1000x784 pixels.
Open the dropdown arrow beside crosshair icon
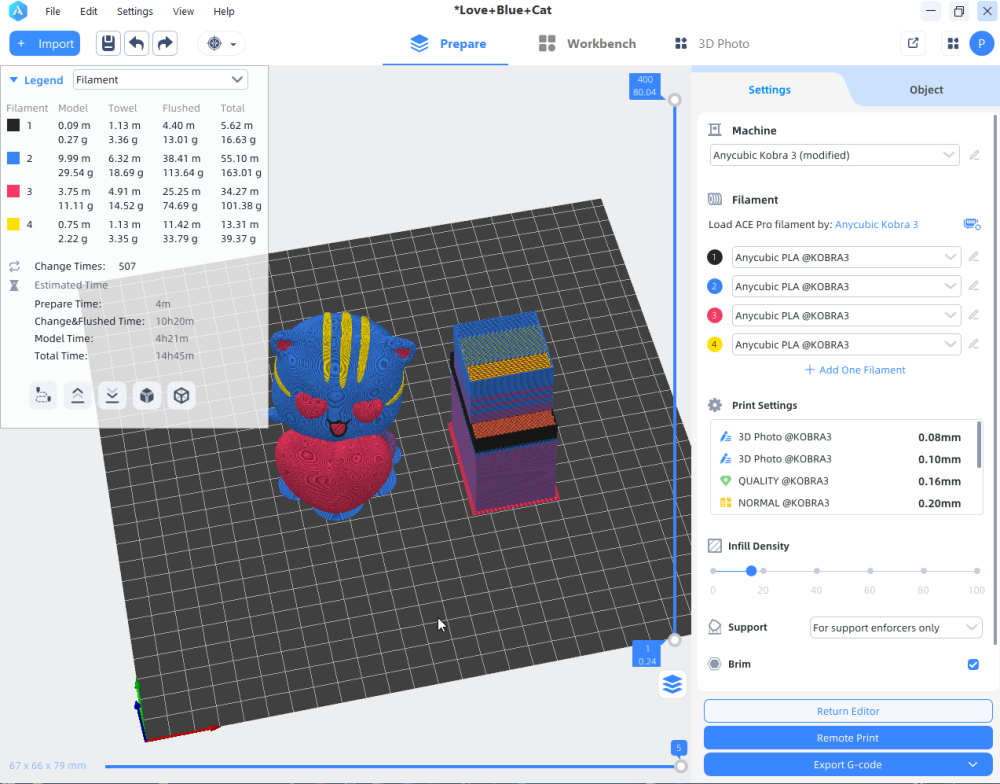tap(233, 44)
